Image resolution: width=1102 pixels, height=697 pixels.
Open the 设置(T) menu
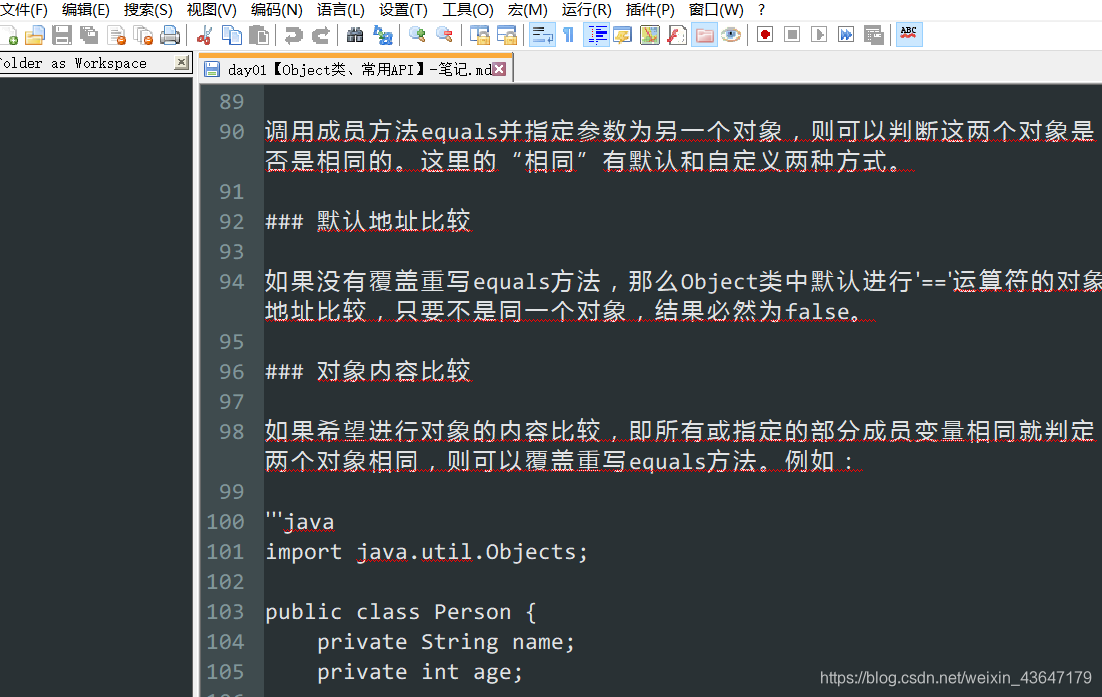(x=403, y=10)
